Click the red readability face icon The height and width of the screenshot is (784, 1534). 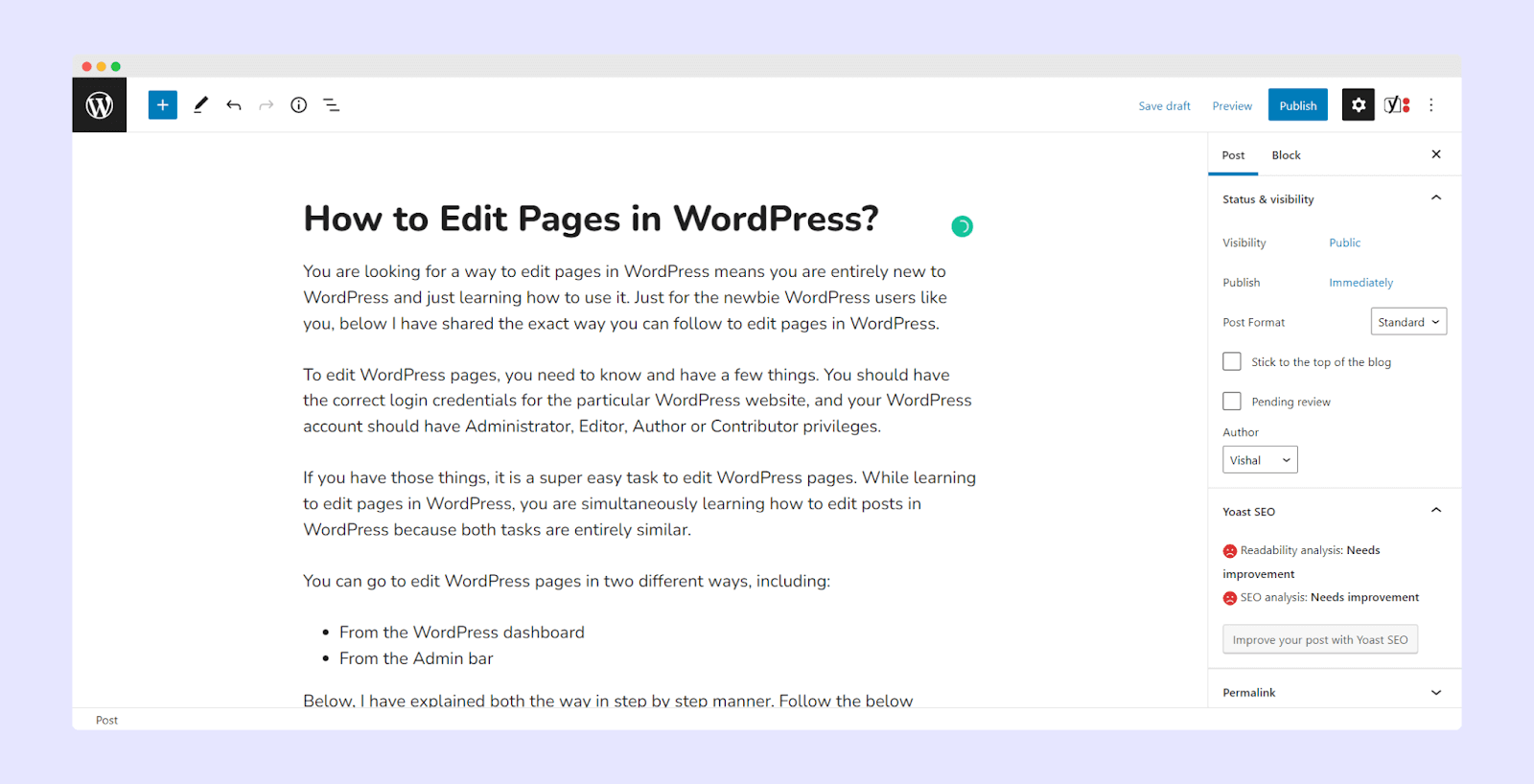pos(1230,551)
